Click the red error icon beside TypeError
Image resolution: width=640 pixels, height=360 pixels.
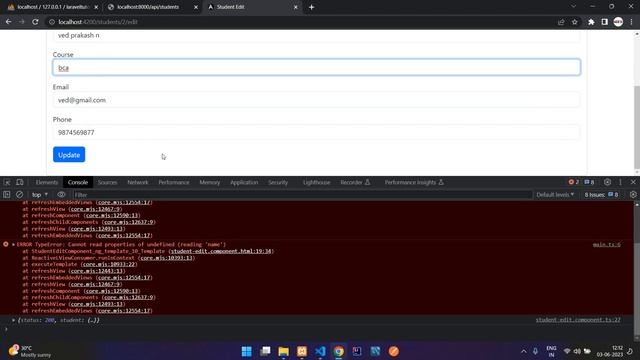click(6, 244)
